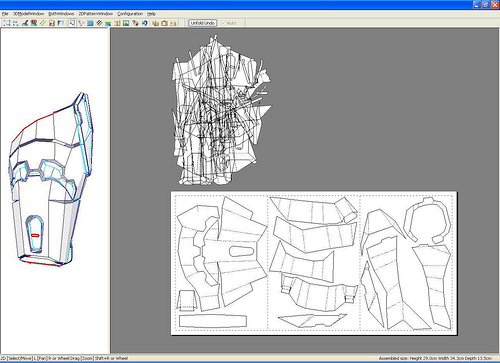Select the flat triangular piece at the middle page bottom
This screenshot has width=500, height=363.
(312, 320)
